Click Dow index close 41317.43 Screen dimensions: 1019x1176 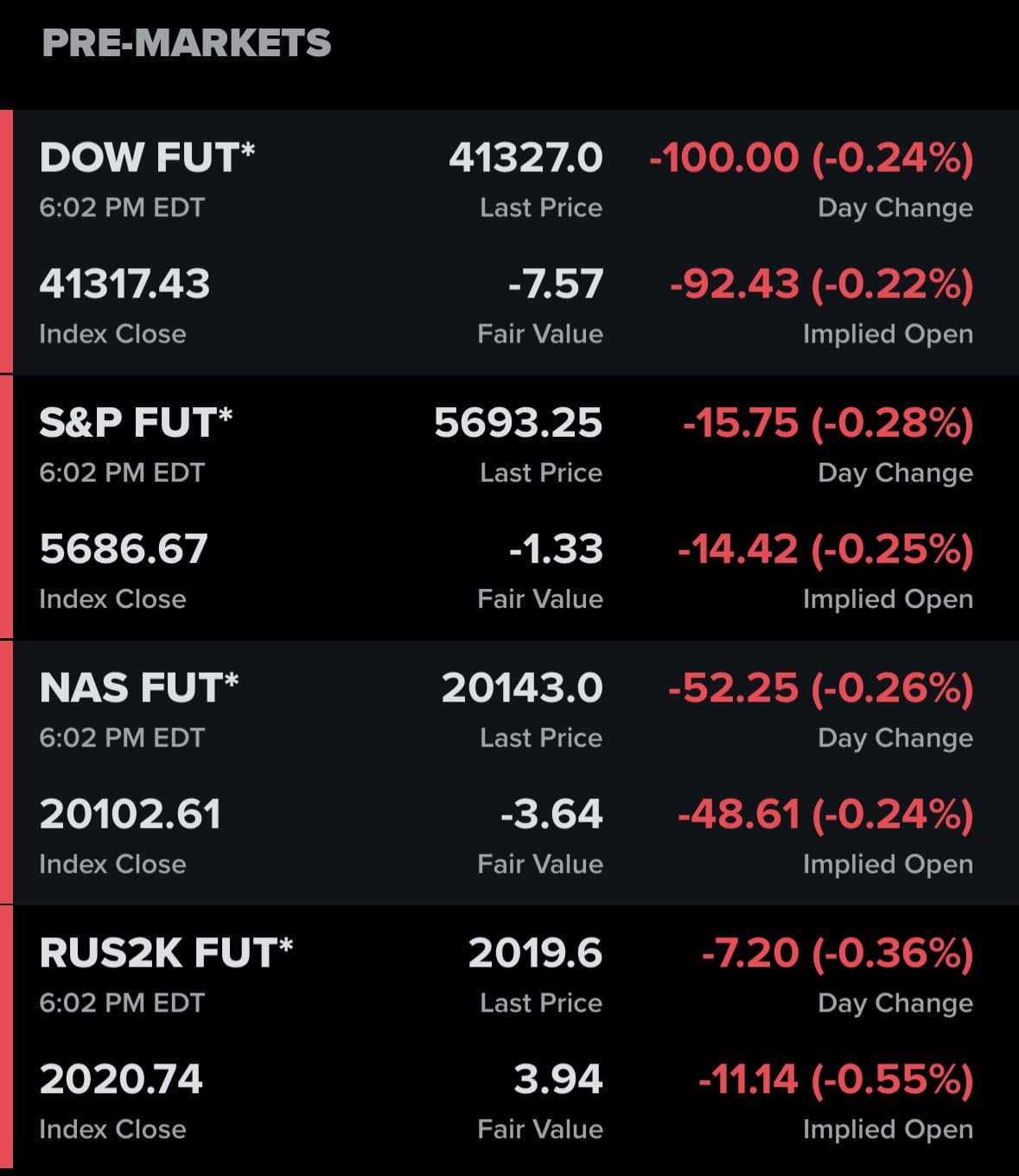tap(124, 284)
